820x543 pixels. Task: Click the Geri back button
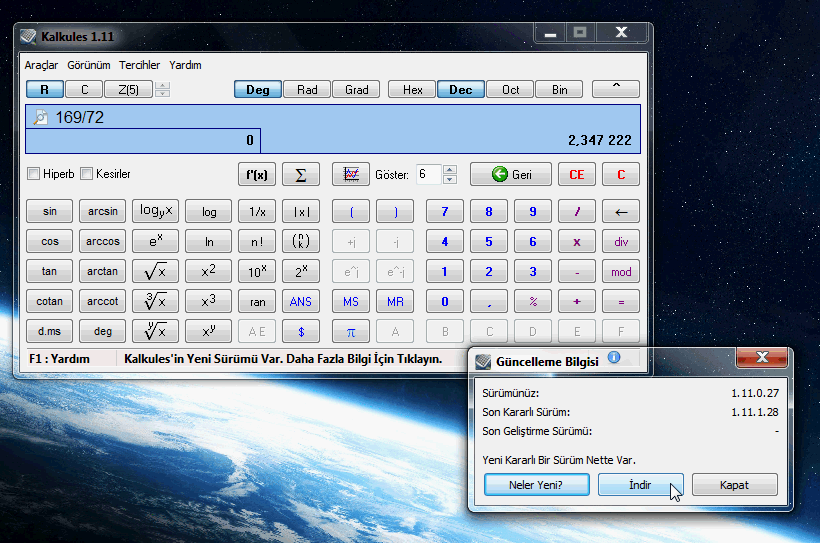510,174
